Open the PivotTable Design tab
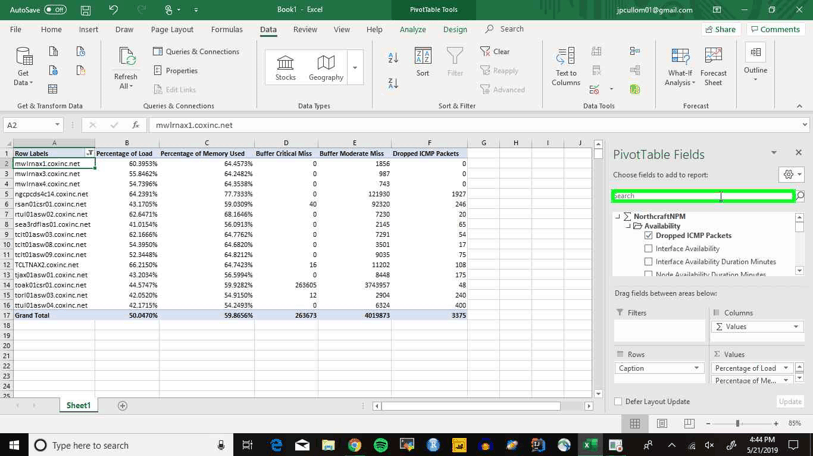This screenshot has width=815, height=457. point(455,30)
